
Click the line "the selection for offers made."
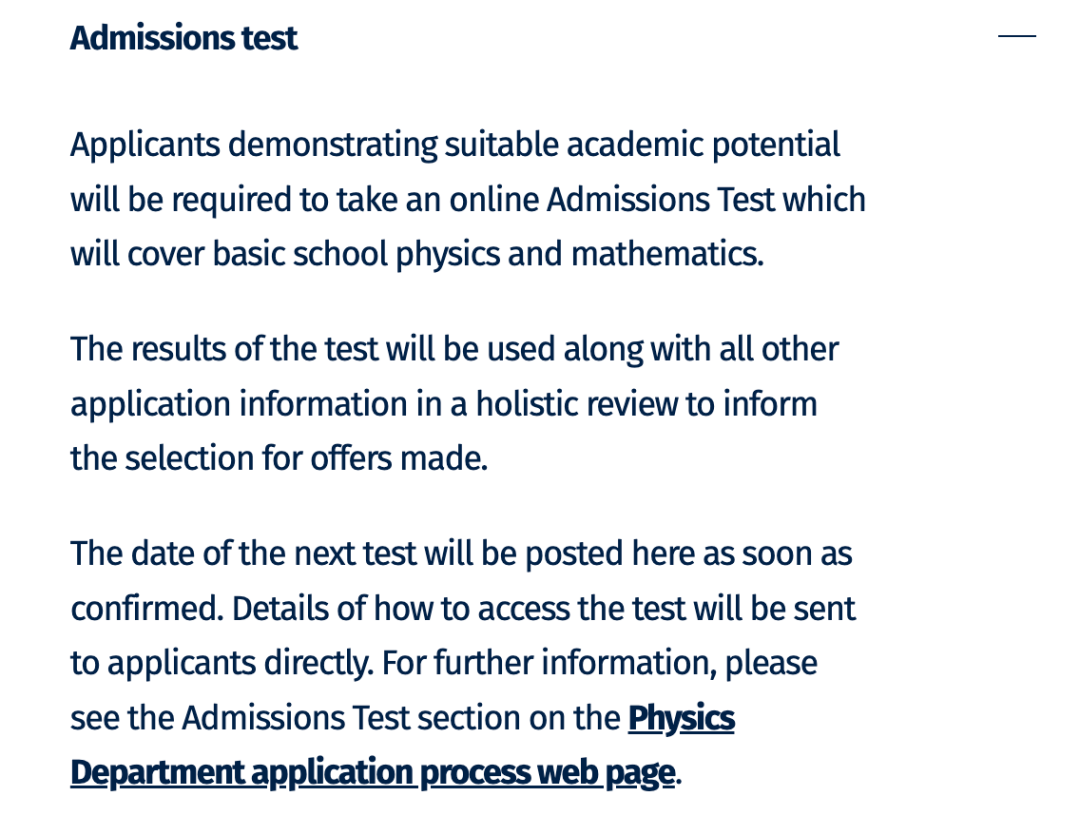278,459
